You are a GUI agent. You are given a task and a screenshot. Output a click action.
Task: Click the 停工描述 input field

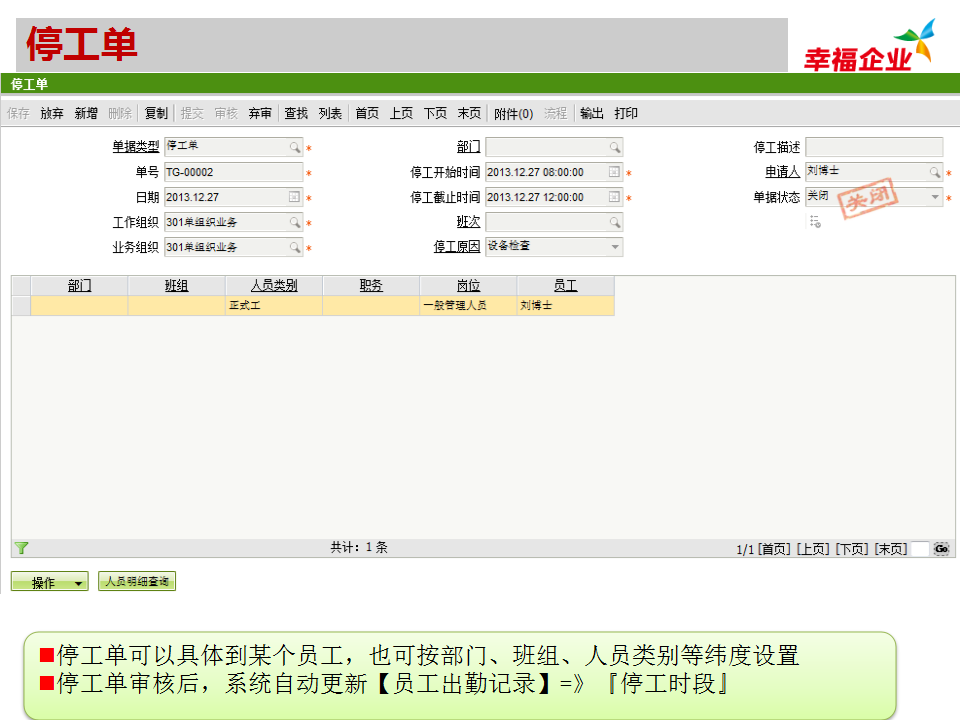click(874, 147)
